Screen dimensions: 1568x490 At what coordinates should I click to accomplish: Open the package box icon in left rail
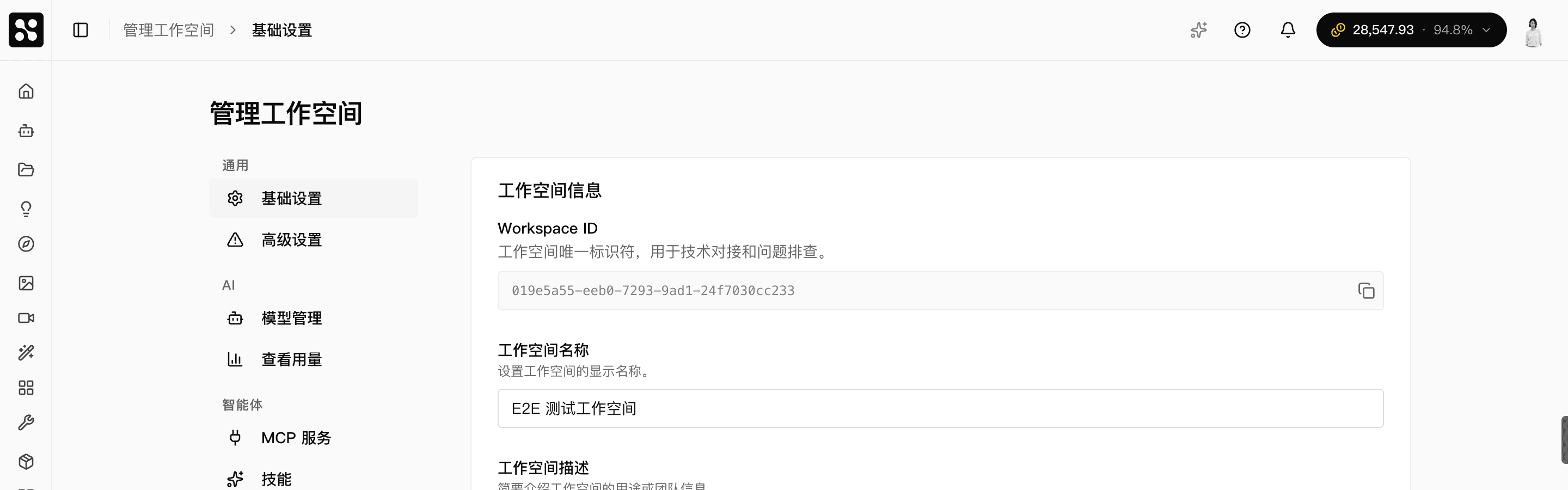[26, 461]
